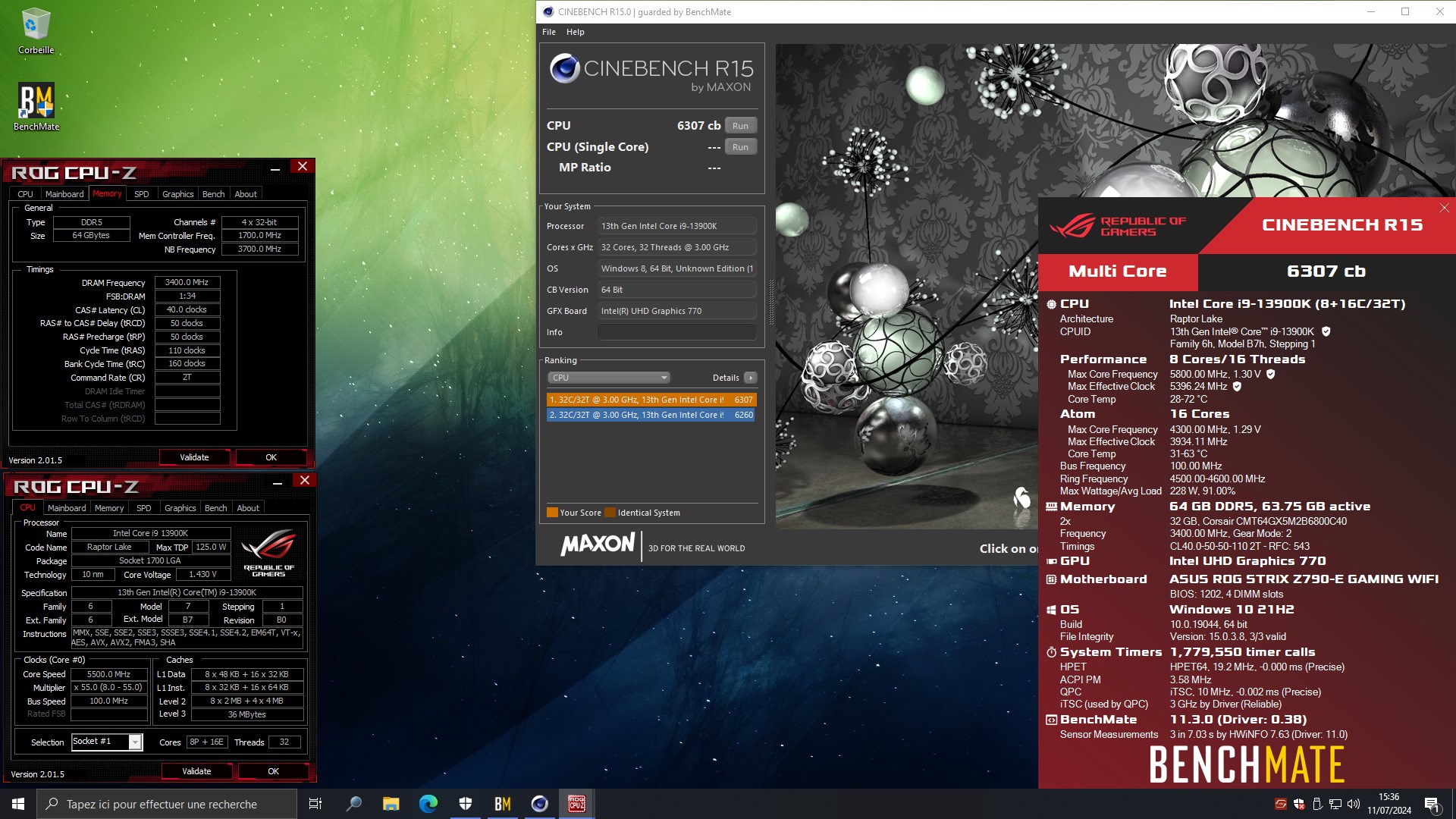
Task: Click the Identical System legend swatch
Action: click(610, 513)
